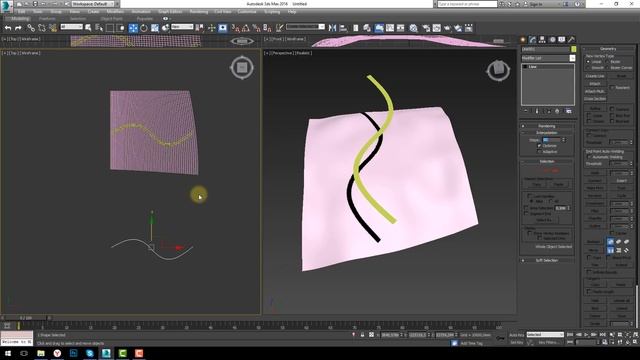Open the Select by Name dialog
Image resolution: width=640 pixels, height=360 pixels.
99,28
